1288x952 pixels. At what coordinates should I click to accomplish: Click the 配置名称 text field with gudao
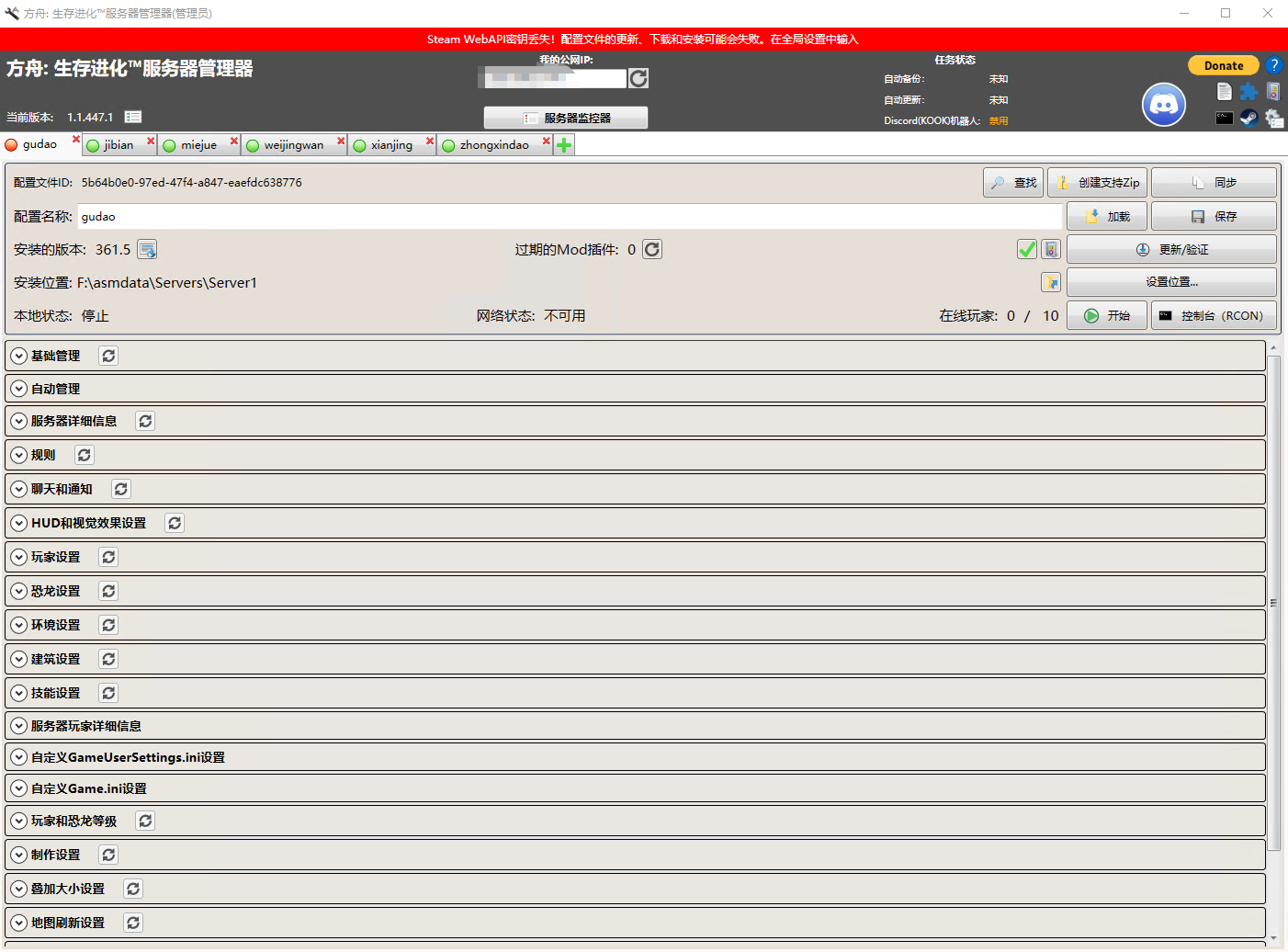(570, 217)
